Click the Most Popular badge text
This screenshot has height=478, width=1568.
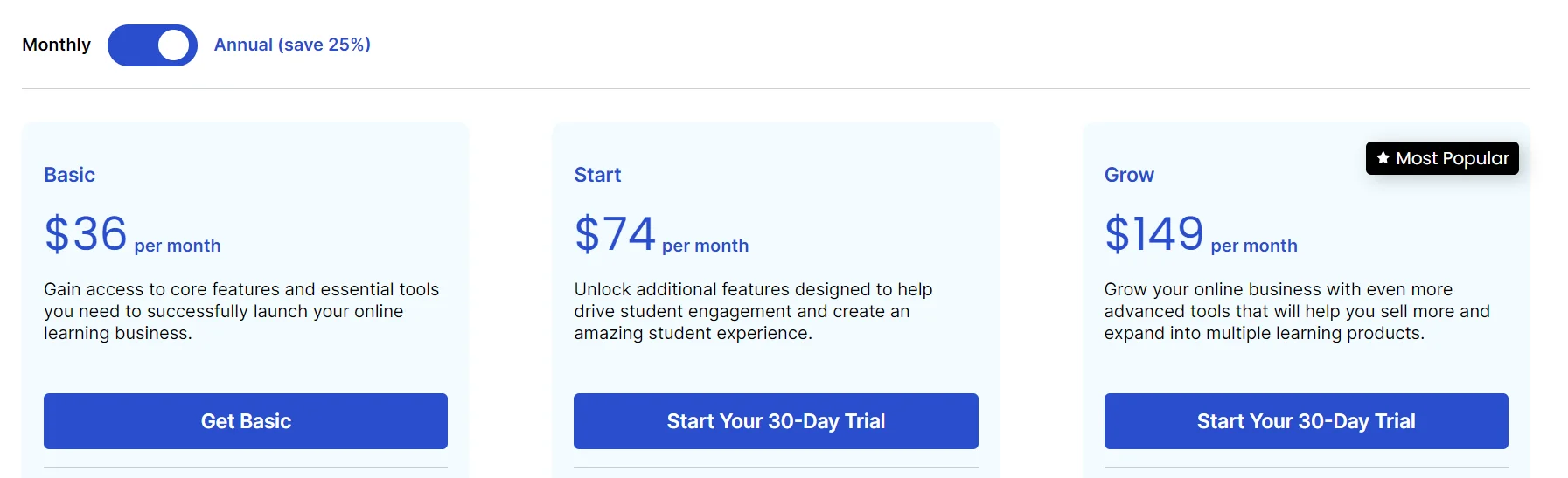[x=1452, y=158]
